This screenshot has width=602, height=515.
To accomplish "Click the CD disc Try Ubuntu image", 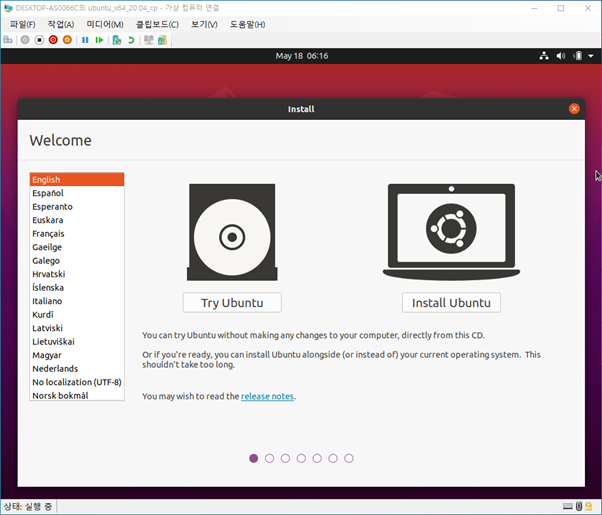I will point(232,232).
